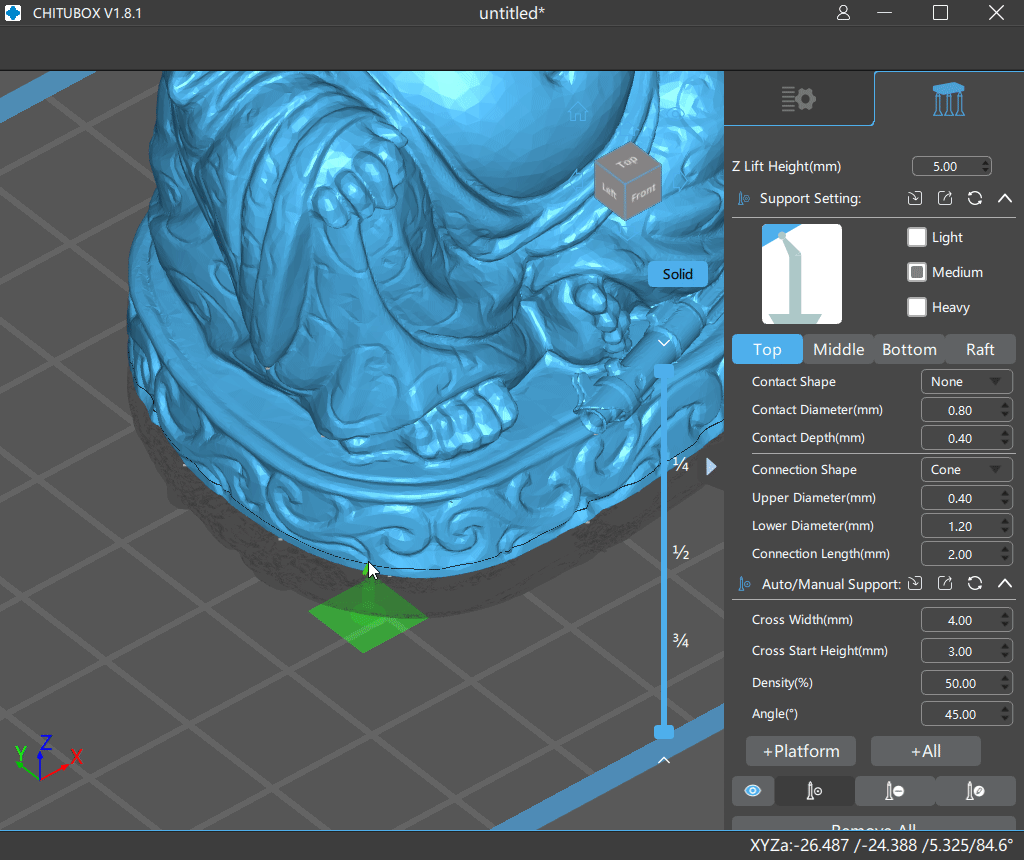Select the add support tool icon
Image resolution: width=1024 pixels, height=860 pixels.
[x=814, y=791]
